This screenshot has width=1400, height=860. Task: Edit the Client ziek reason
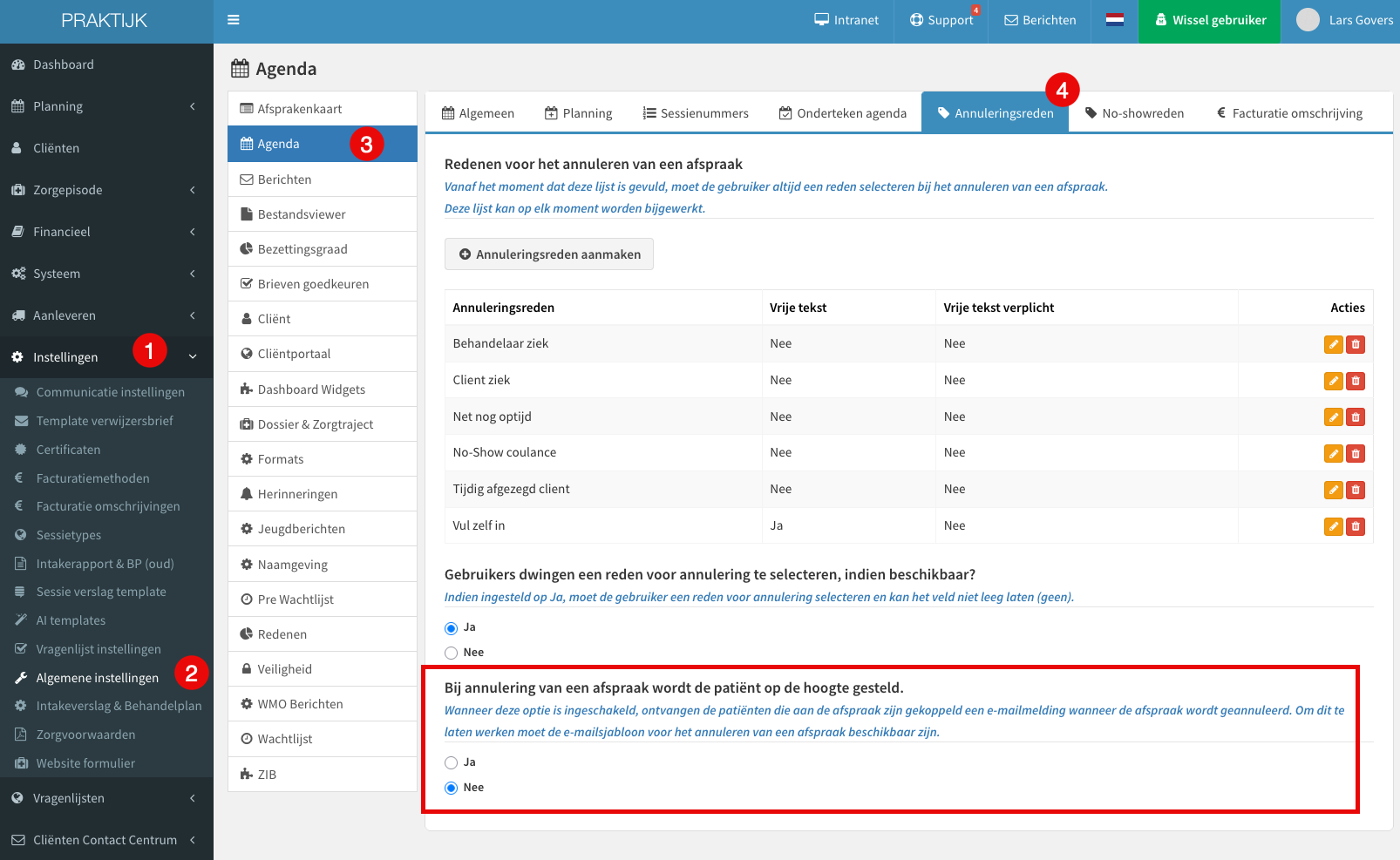(1333, 381)
